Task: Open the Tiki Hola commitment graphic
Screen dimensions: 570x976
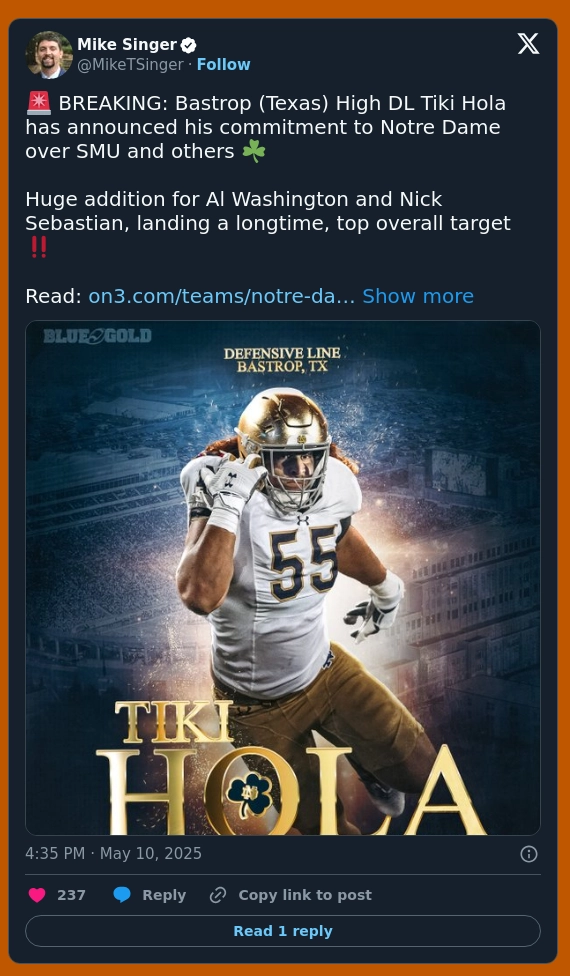Action: (x=283, y=578)
